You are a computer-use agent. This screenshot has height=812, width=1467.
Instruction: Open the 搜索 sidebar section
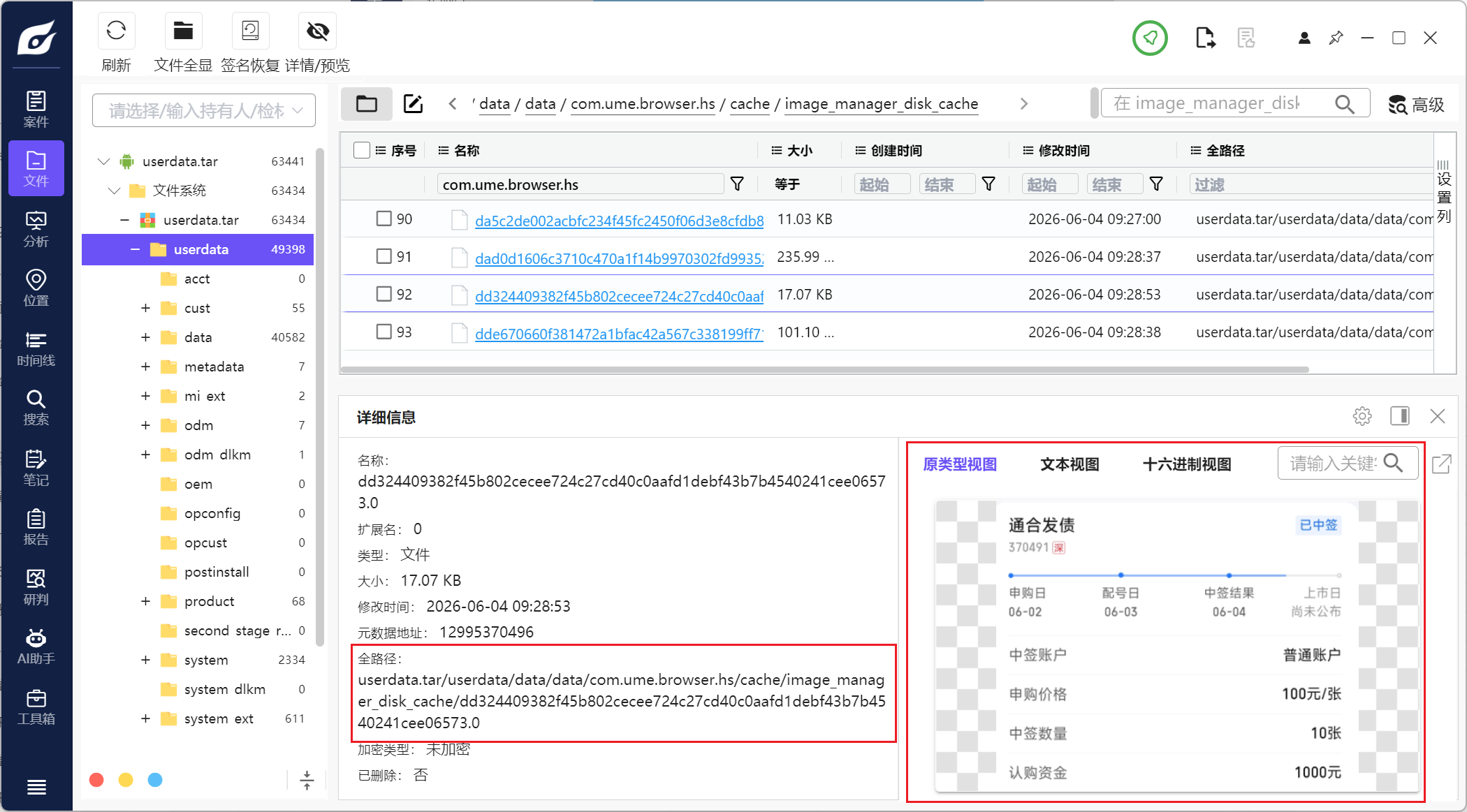(x=36, y=408)
